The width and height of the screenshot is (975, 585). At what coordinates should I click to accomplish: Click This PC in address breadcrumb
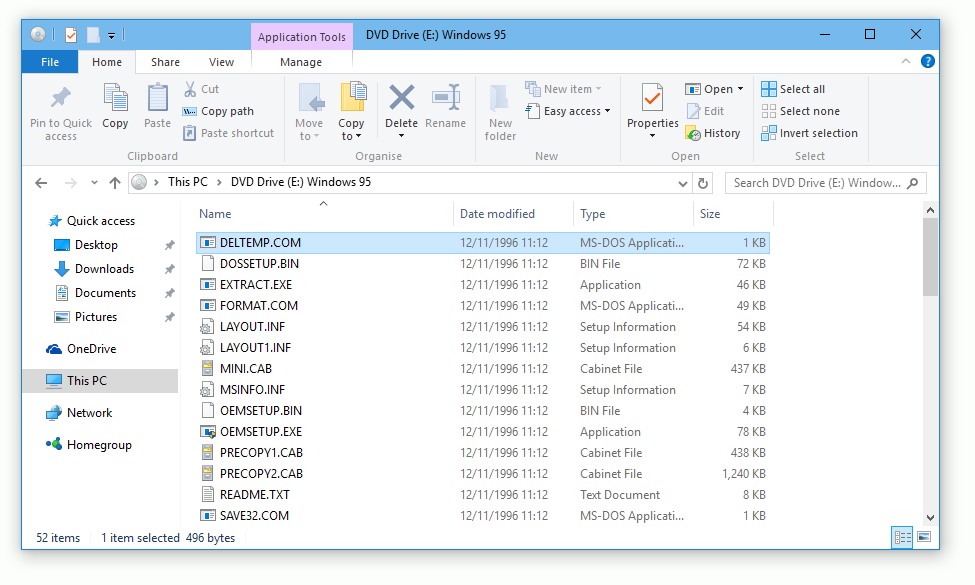188,182
